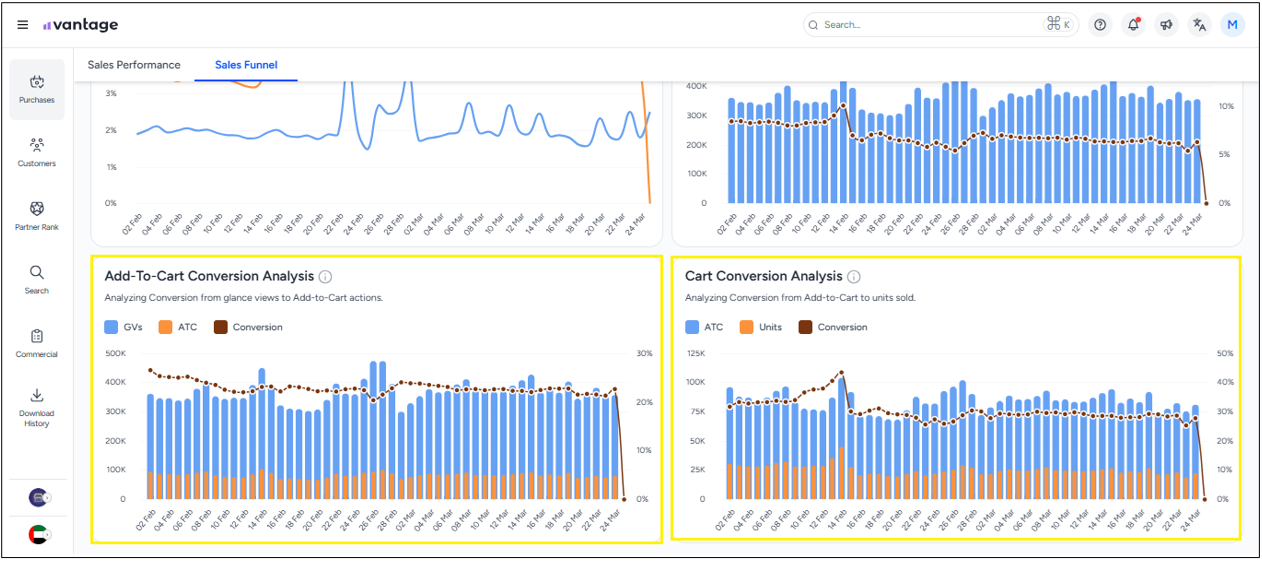1262x561 pixels.
Task: Open the help question mark icon
Action: pyautogui.click(x=1100, y=25)
